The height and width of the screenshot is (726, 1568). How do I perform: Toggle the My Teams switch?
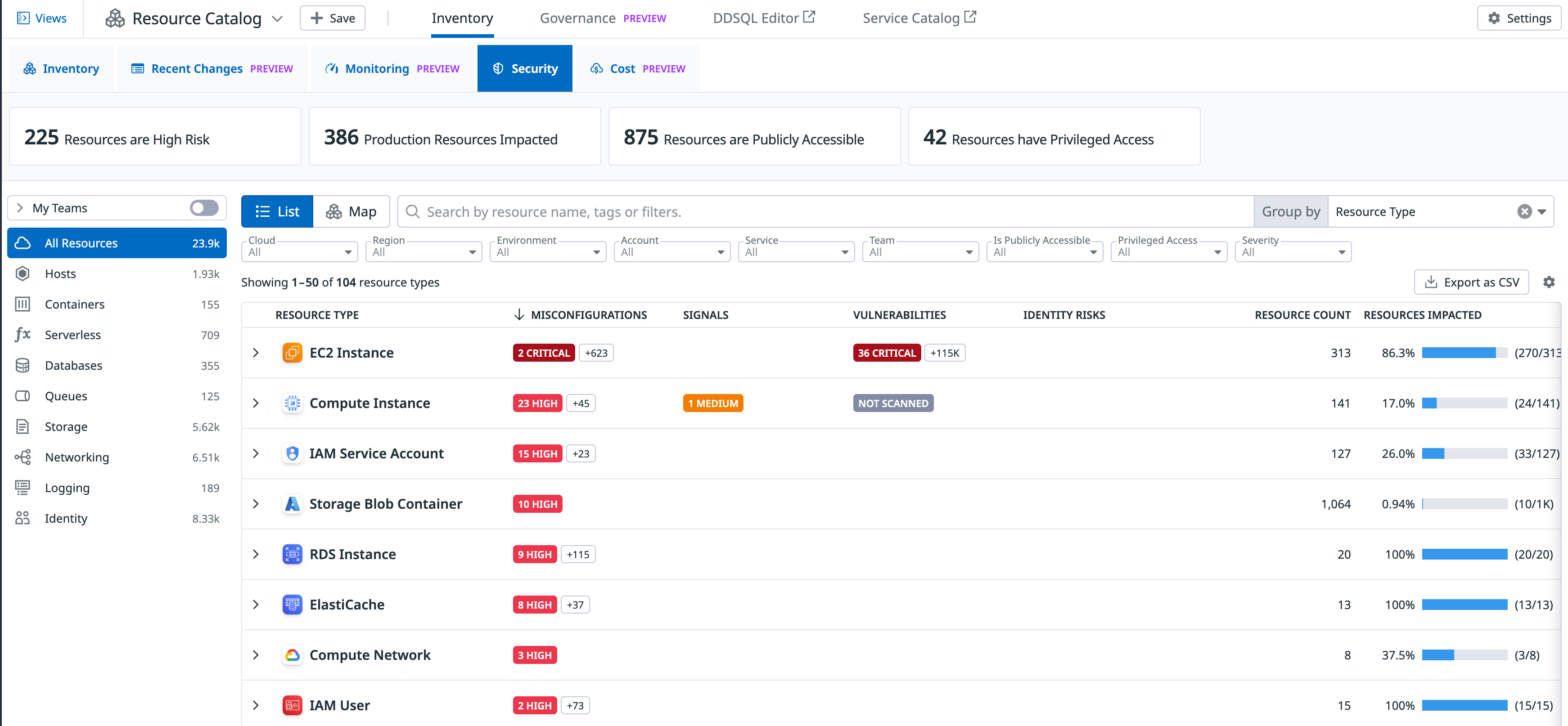(203, 207)
